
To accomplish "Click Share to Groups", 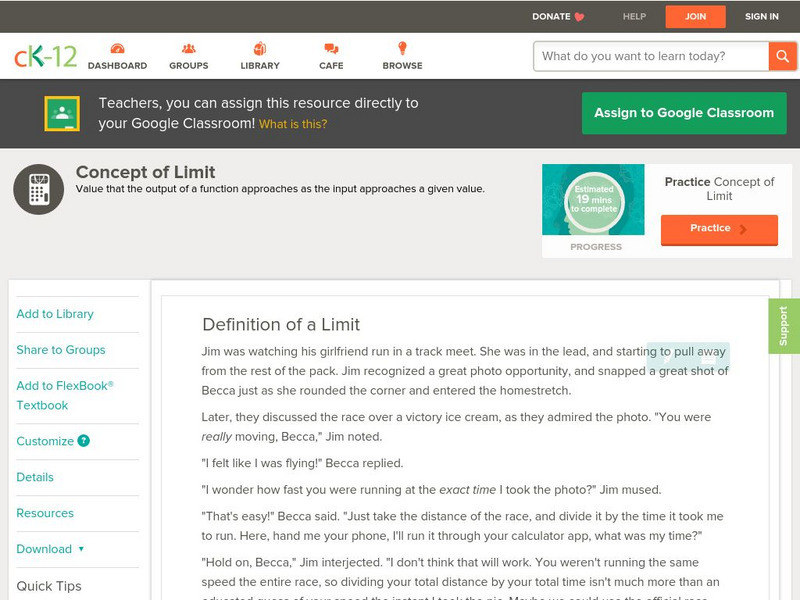I will [61, 349].
